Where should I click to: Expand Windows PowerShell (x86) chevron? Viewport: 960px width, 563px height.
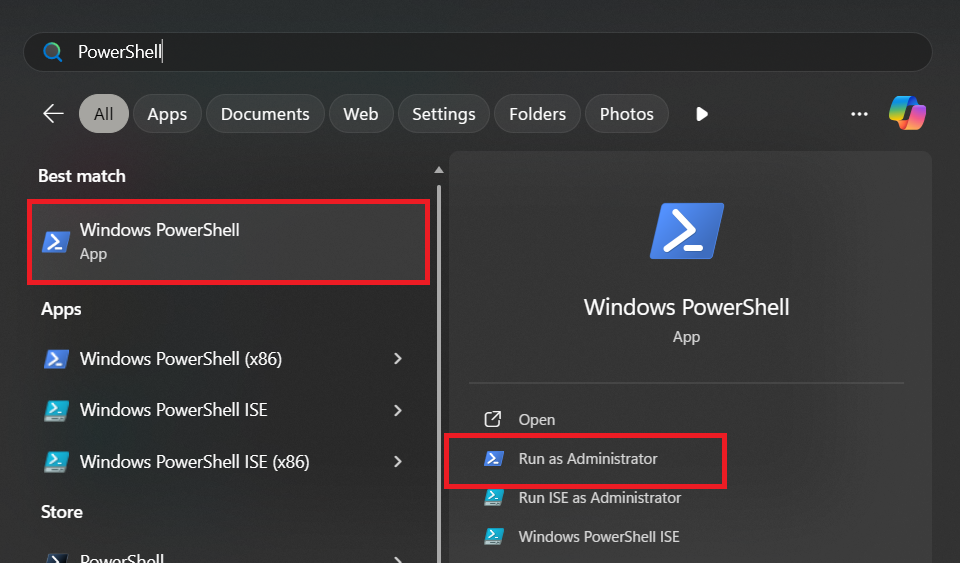(398, 359)
